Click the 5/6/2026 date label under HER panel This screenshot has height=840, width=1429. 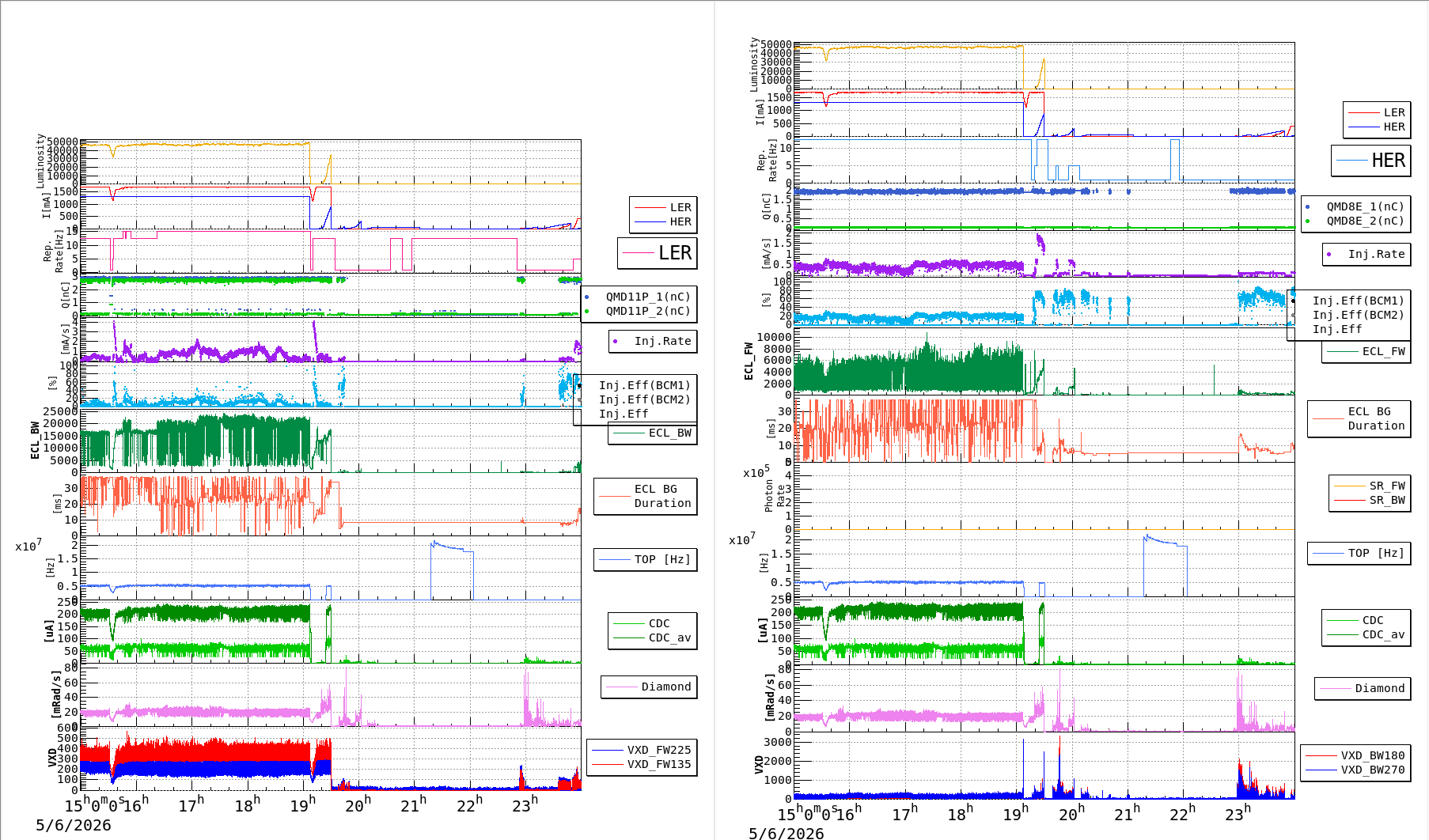click(x=787, y=833)
